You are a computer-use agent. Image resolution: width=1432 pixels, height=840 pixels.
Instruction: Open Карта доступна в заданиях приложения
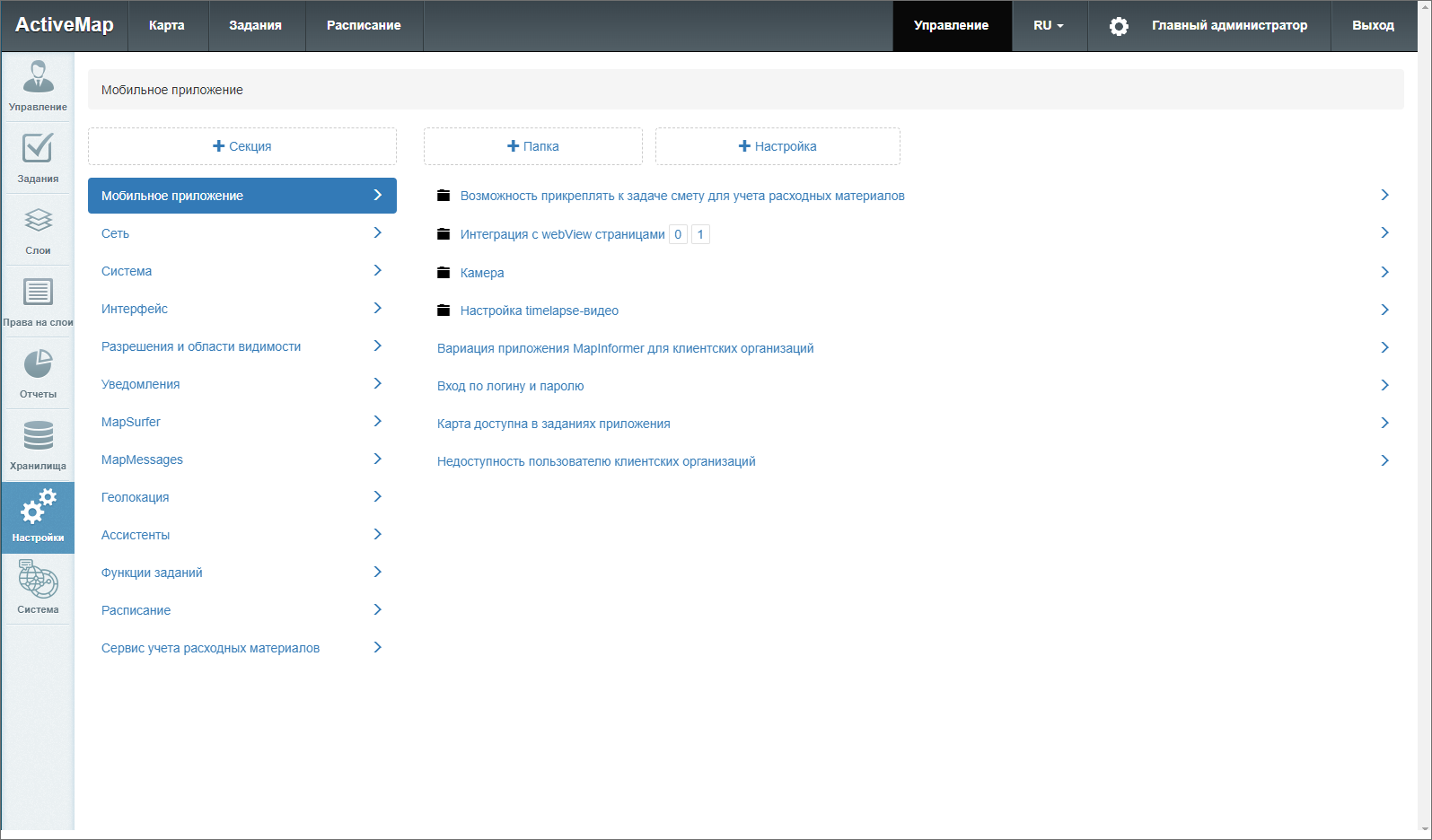click(x=554, y=424)
